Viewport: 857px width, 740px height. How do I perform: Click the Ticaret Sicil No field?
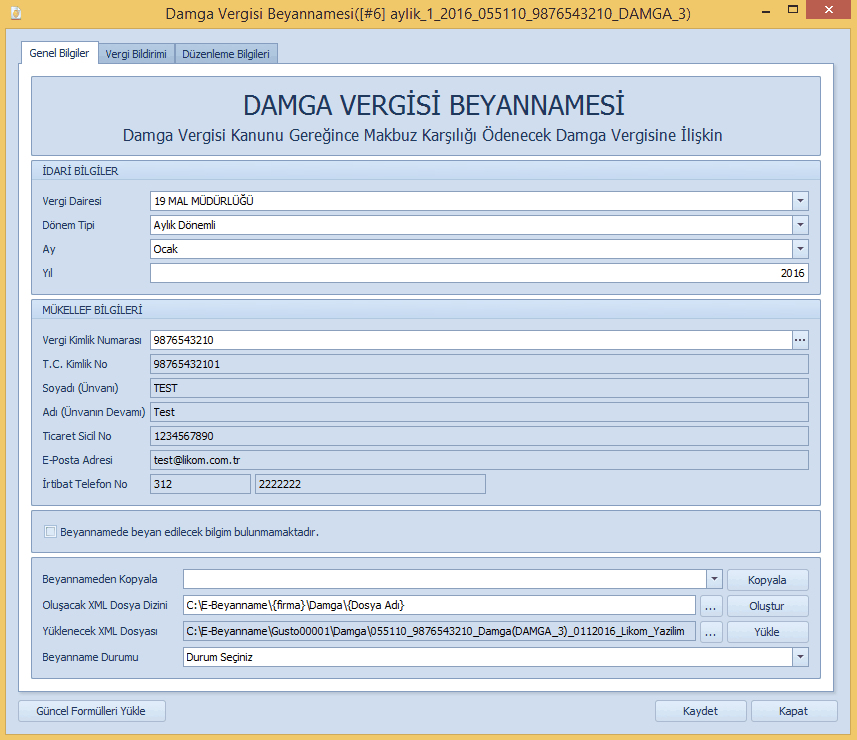point(479,436)
